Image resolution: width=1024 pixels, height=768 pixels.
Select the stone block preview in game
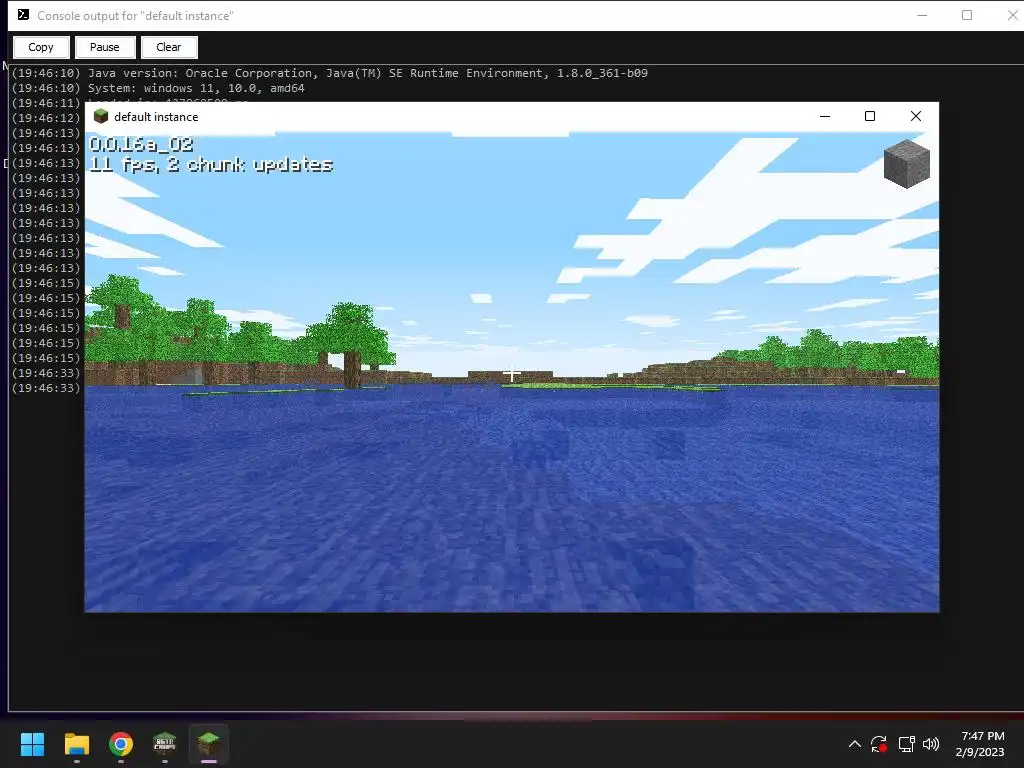tap(906, 163)
